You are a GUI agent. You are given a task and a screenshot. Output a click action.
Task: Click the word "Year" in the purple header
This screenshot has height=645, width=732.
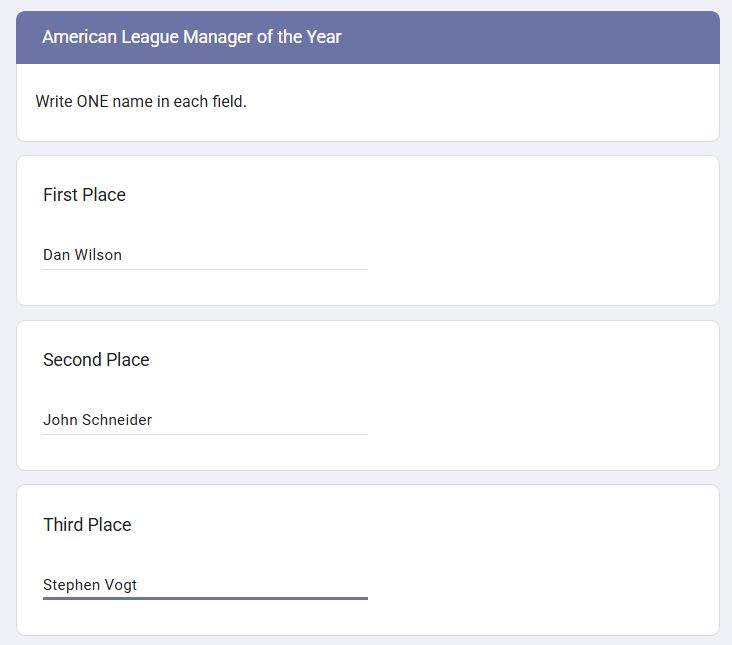tap(323, 37)
